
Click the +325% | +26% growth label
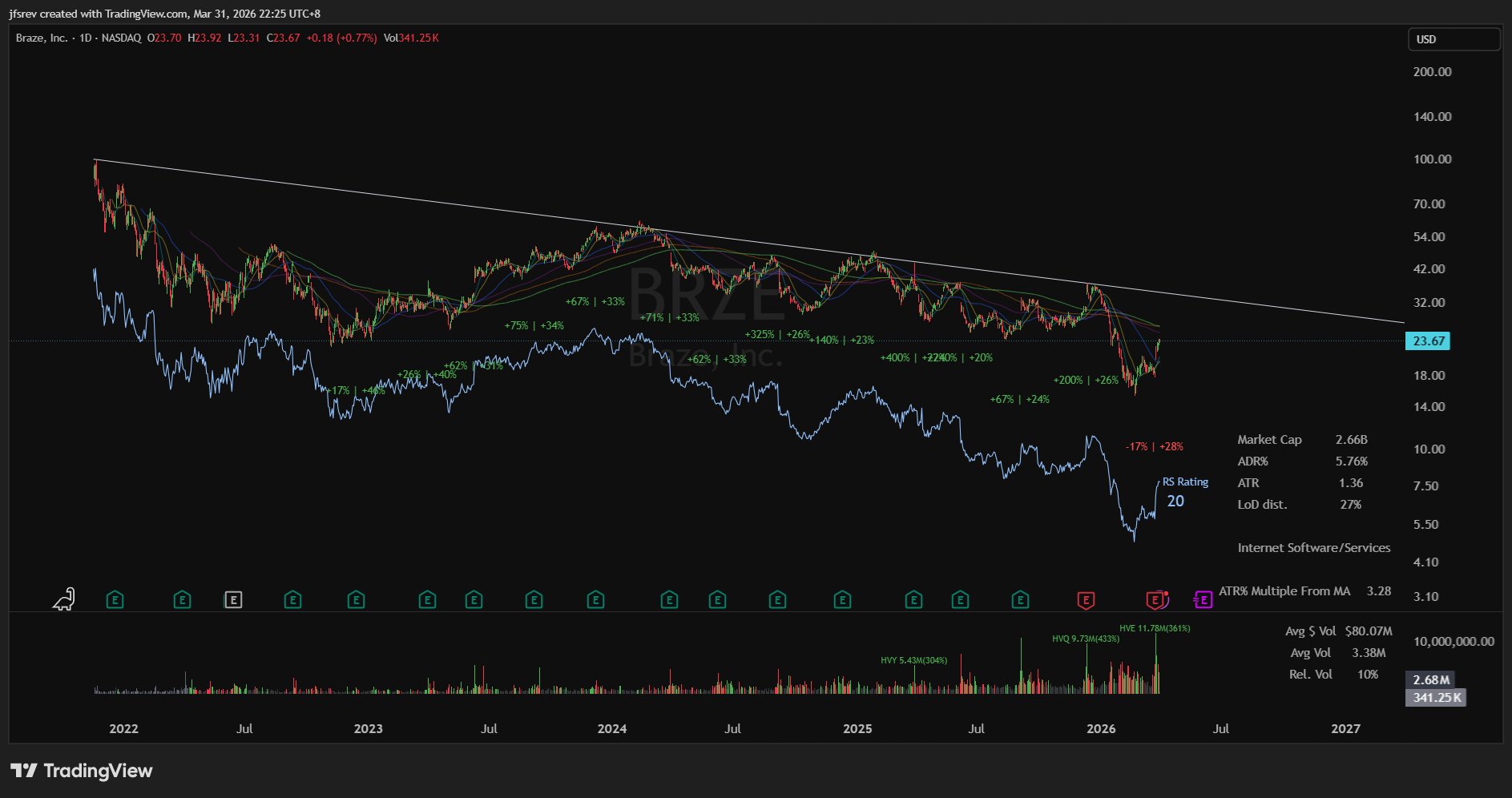click(x=777, y=334)
